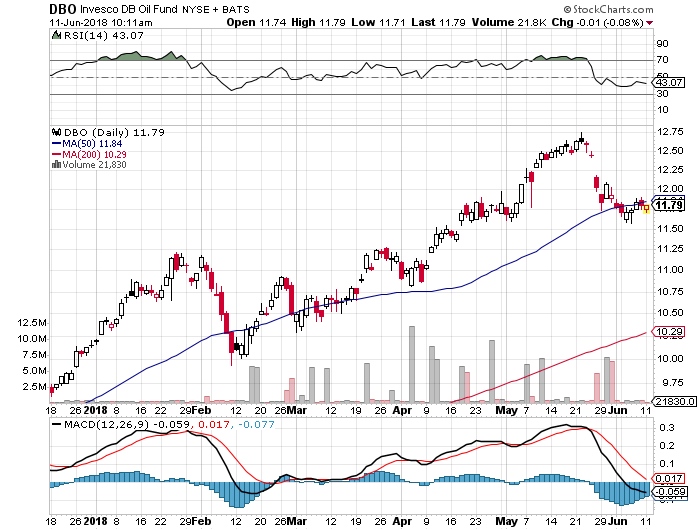Click the MA(50) 11.84 legend text
700x530 pixels.
point(92,143)
